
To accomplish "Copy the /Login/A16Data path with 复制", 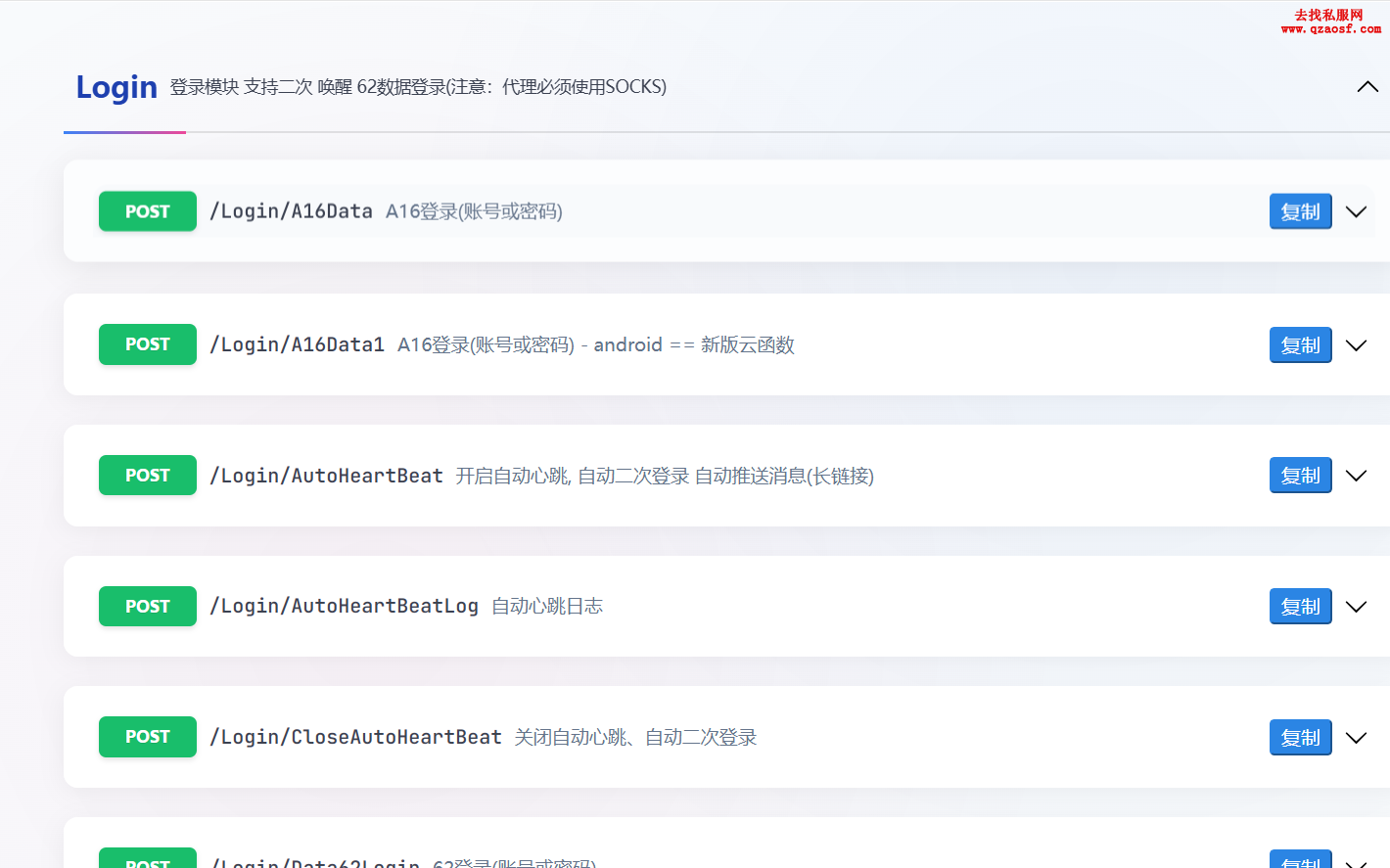I will (x=1300, y=211).
